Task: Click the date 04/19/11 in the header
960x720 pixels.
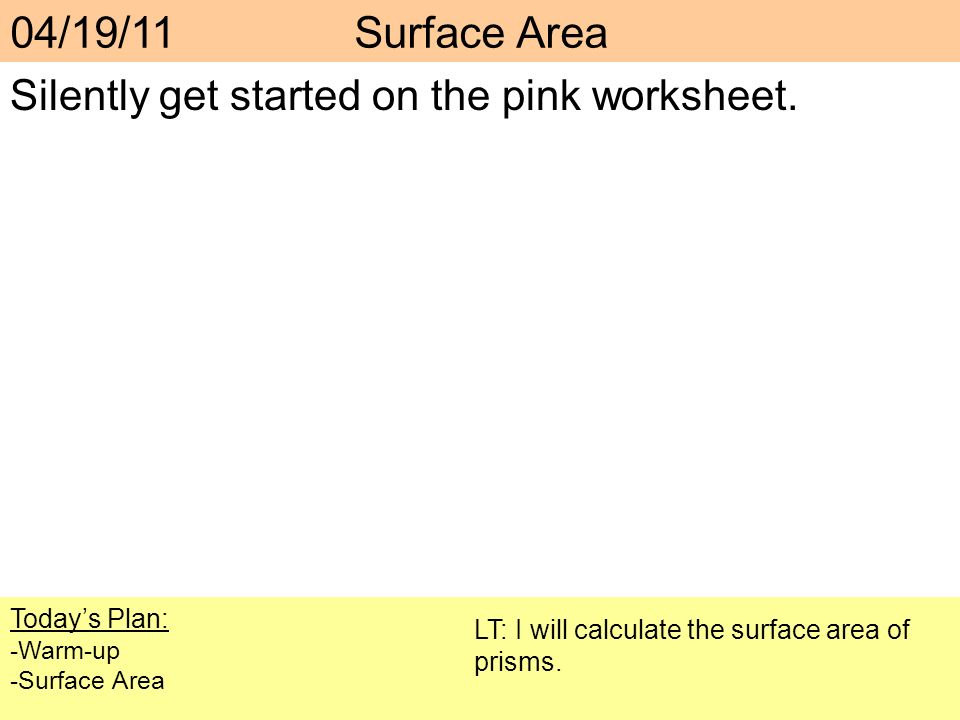Action: click(x=92, y=32)
